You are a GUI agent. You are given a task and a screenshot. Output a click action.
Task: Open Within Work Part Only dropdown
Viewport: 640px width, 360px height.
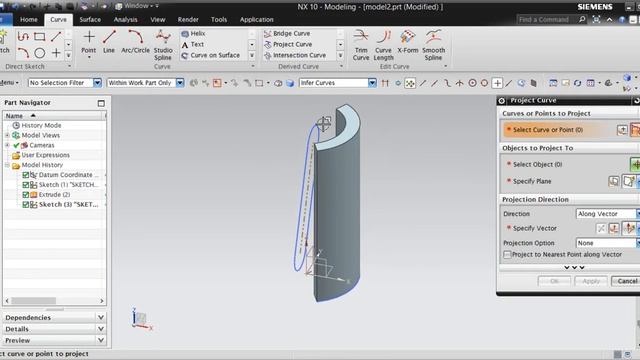[180, 83]
